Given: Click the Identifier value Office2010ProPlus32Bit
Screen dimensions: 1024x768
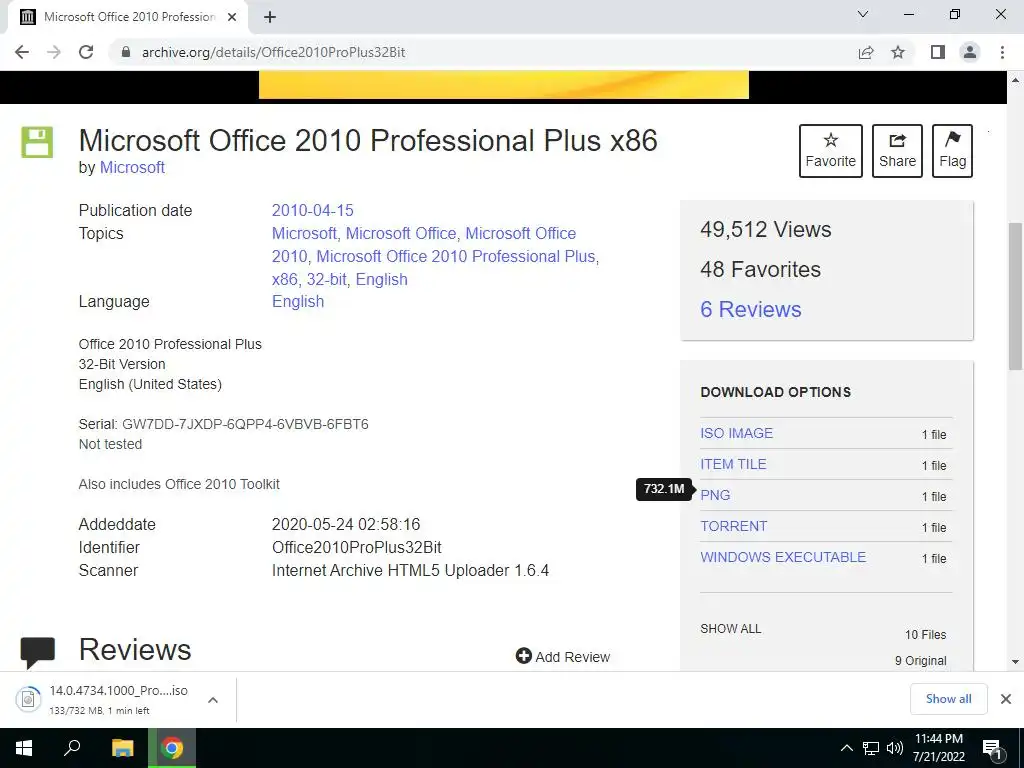Looking at the screenshot, I should point(357,547).
